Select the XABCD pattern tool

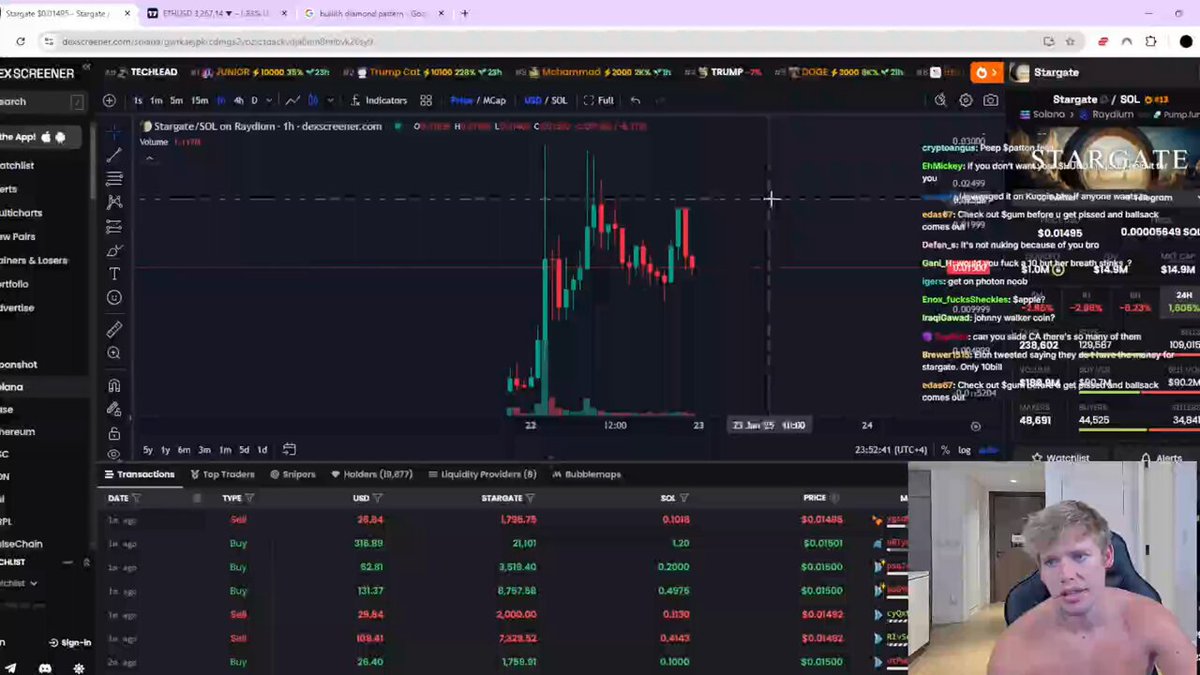[114, 202]
